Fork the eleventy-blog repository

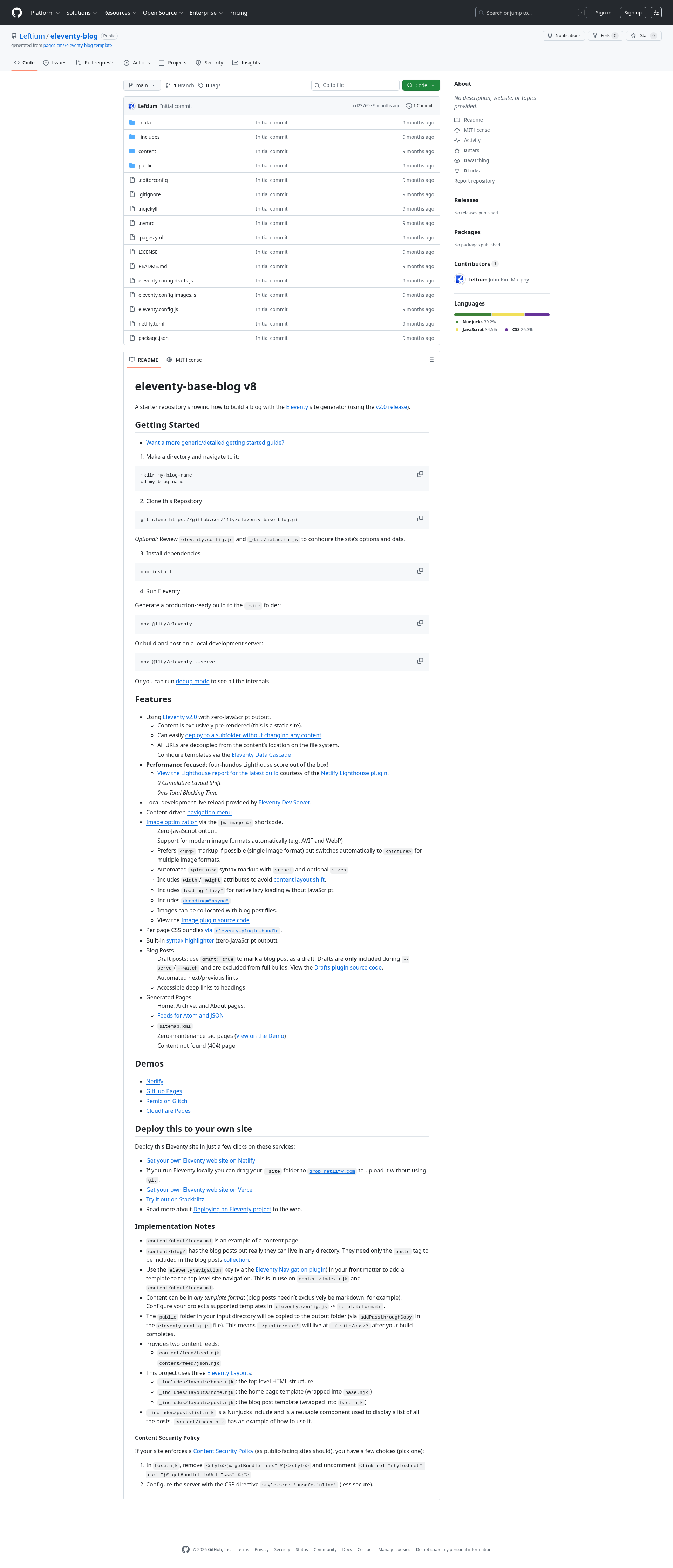(x=605, y=36)
